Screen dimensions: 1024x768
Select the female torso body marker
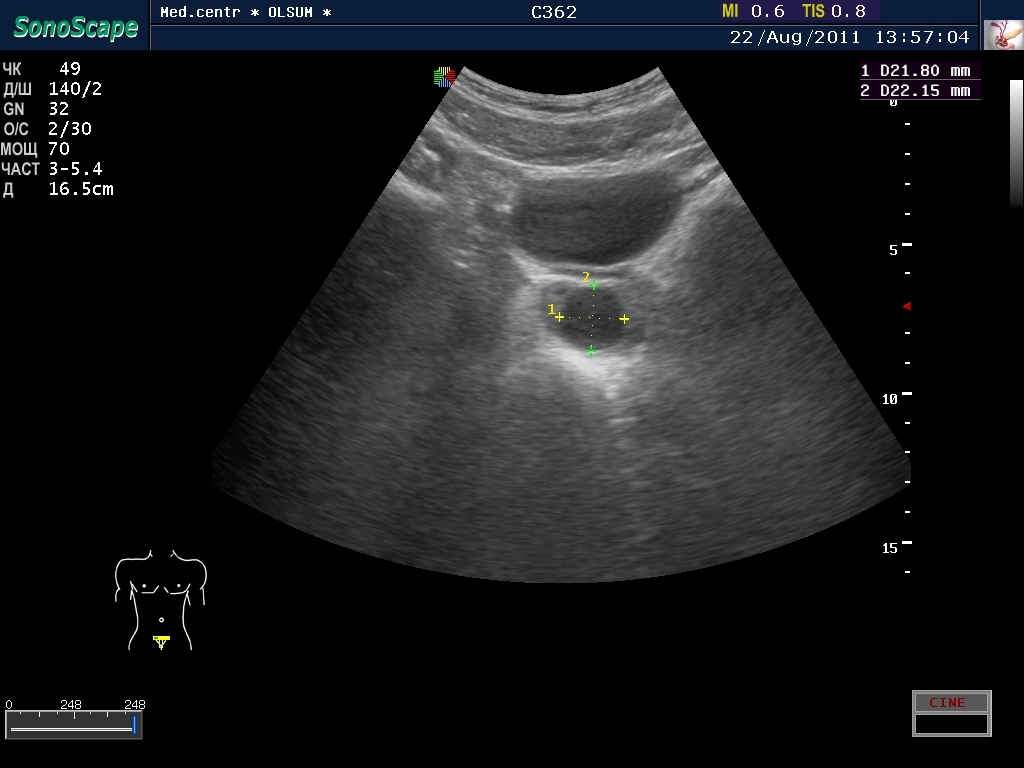(160, 598)
